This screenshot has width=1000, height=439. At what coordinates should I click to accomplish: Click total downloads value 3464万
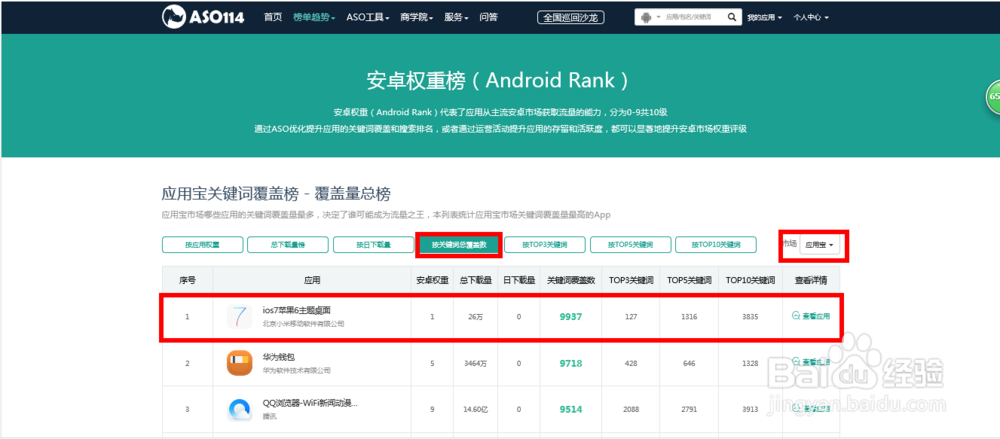[x=475, y=363]
